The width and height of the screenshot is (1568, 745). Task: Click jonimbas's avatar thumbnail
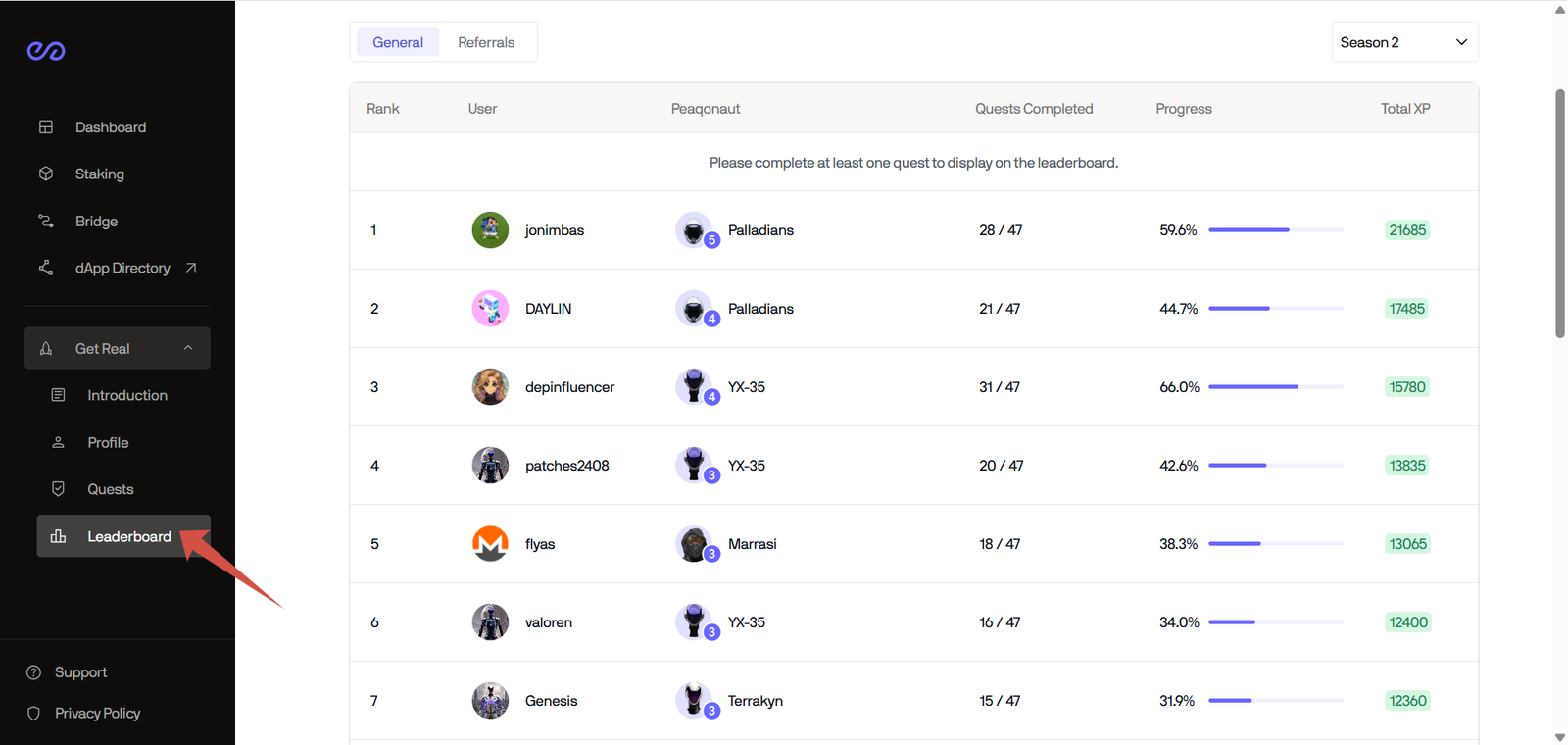point(490,230)
